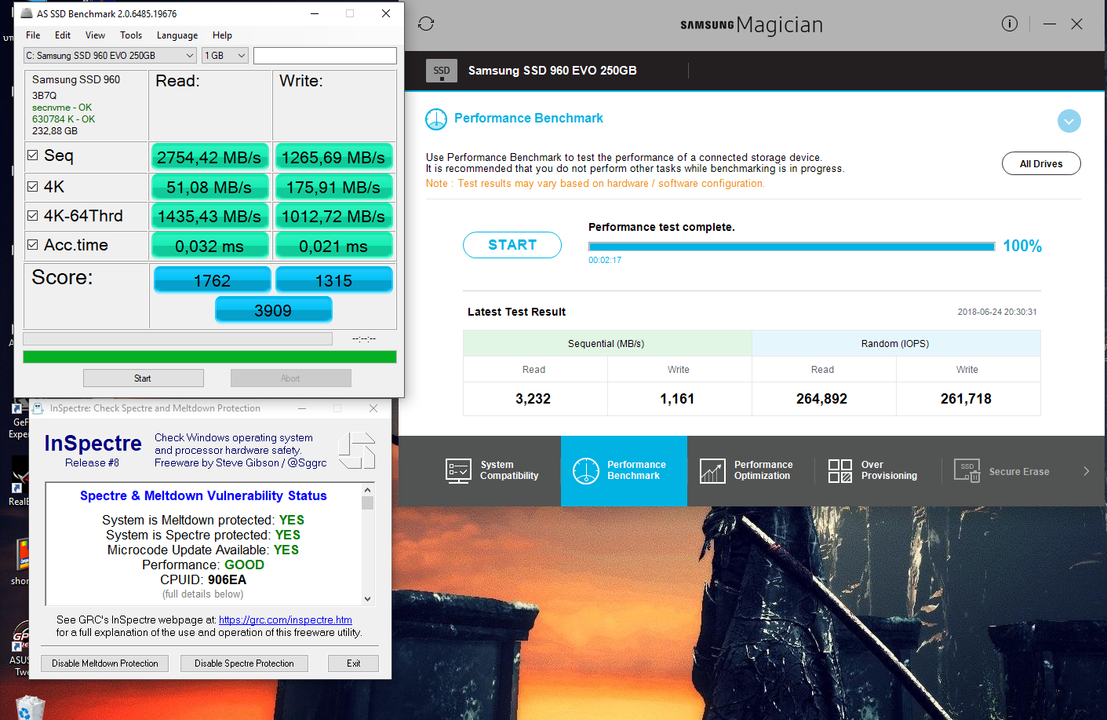The height and width of the screenshot is (720, 1107).
Task: Click the Start button in AS SSD Benchmark
Action: 143,378
